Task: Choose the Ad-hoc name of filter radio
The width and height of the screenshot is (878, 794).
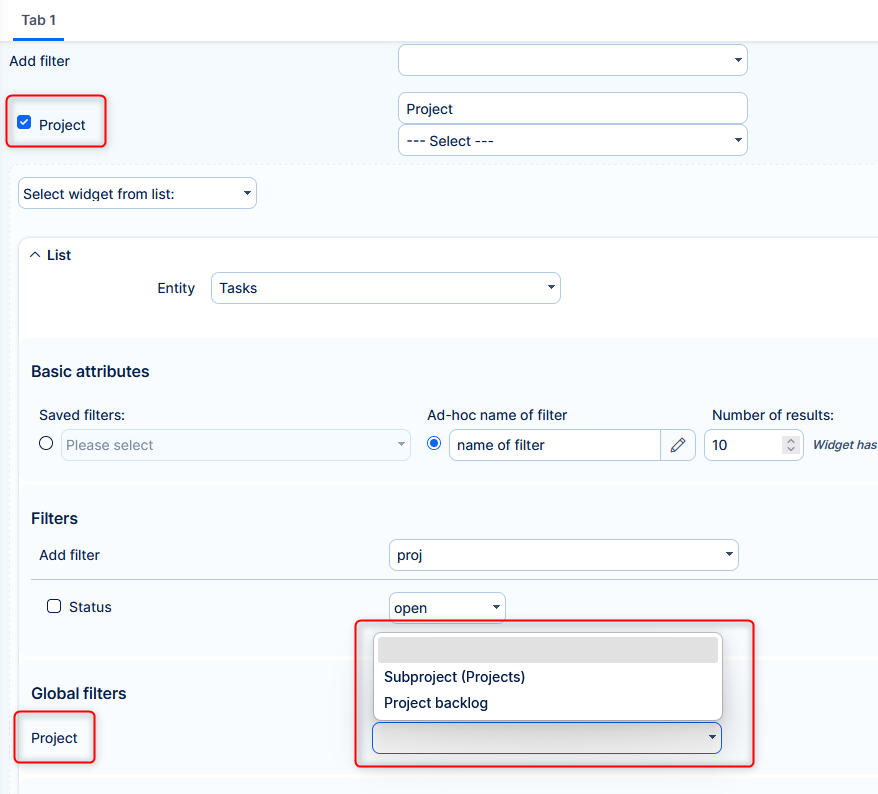Action: 434,443
